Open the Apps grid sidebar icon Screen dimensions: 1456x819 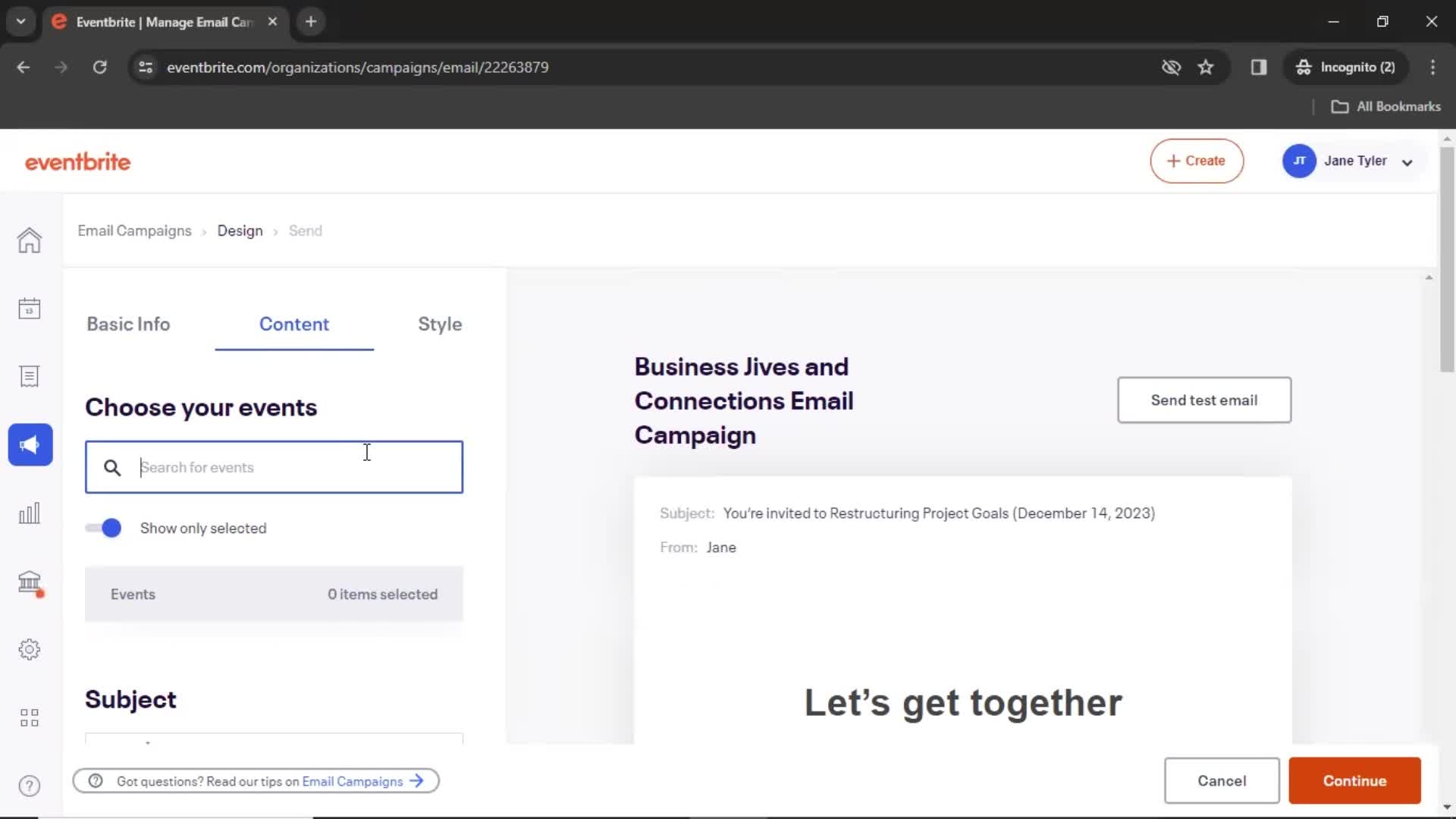click(x=30, y=717)
